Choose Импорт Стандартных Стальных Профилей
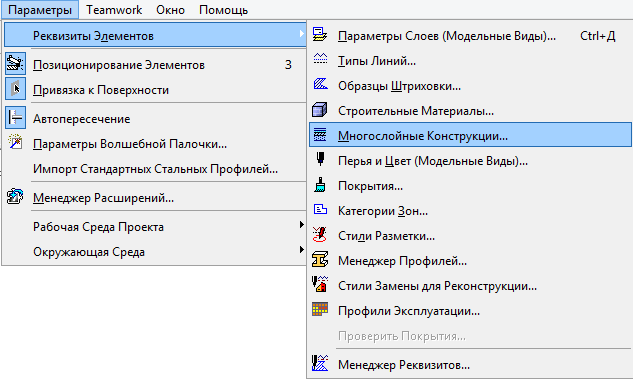This screenshot has height=383, width=636. [155, 168]
